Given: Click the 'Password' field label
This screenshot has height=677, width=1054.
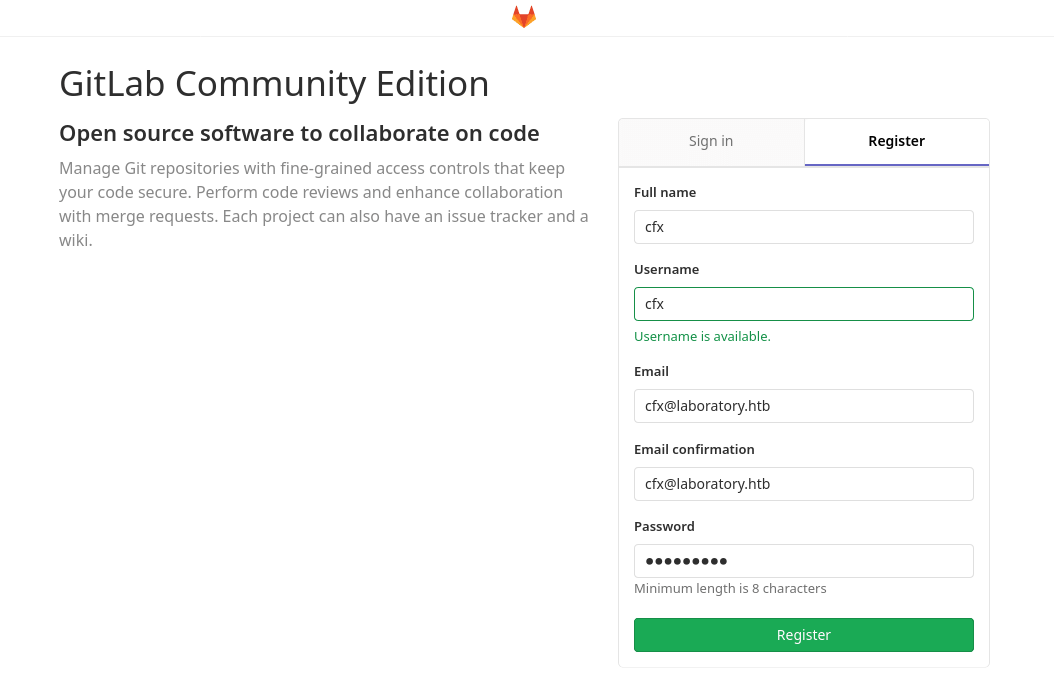Looking at the screenshot, I should [x=664, y=526].
